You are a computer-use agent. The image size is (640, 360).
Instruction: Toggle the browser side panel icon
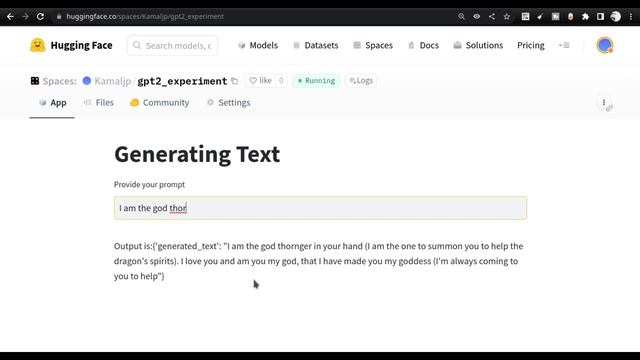click(x=600, y=16)
